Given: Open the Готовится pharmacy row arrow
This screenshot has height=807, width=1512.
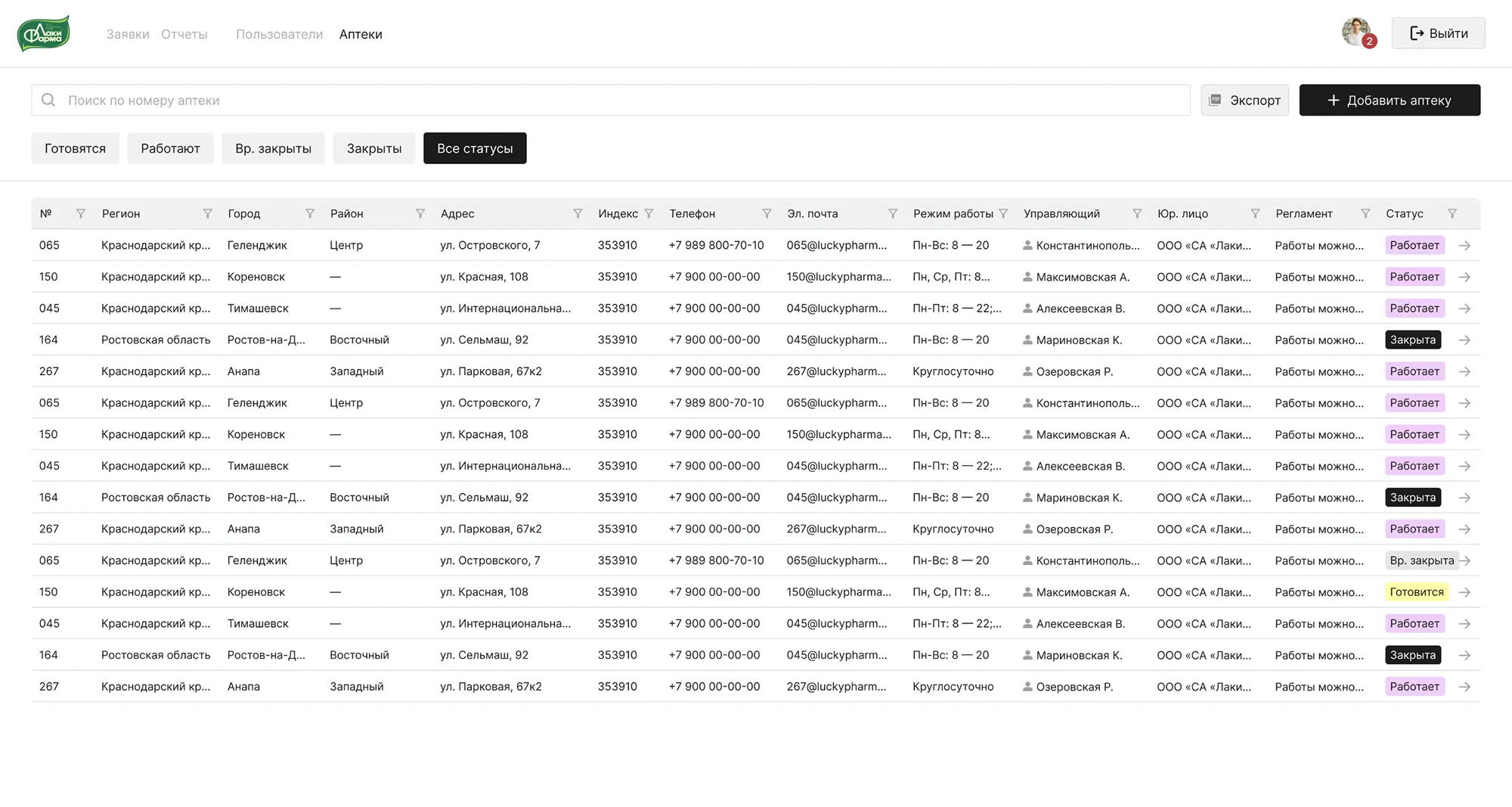Looking at the screenshot, I should (x=1464, y=592).
